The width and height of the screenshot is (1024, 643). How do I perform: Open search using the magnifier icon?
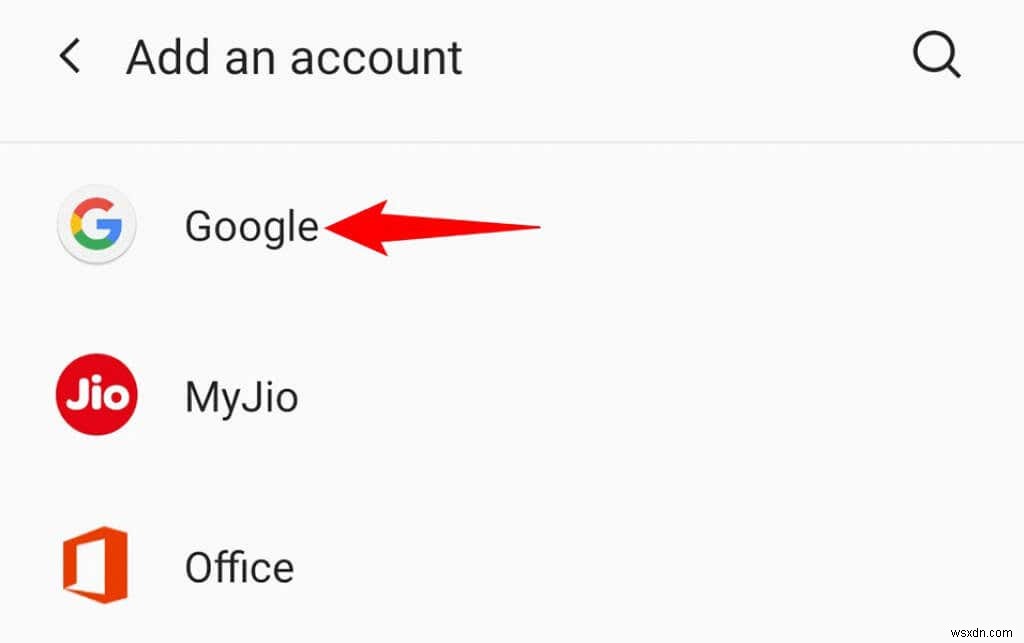click(937, 55)
